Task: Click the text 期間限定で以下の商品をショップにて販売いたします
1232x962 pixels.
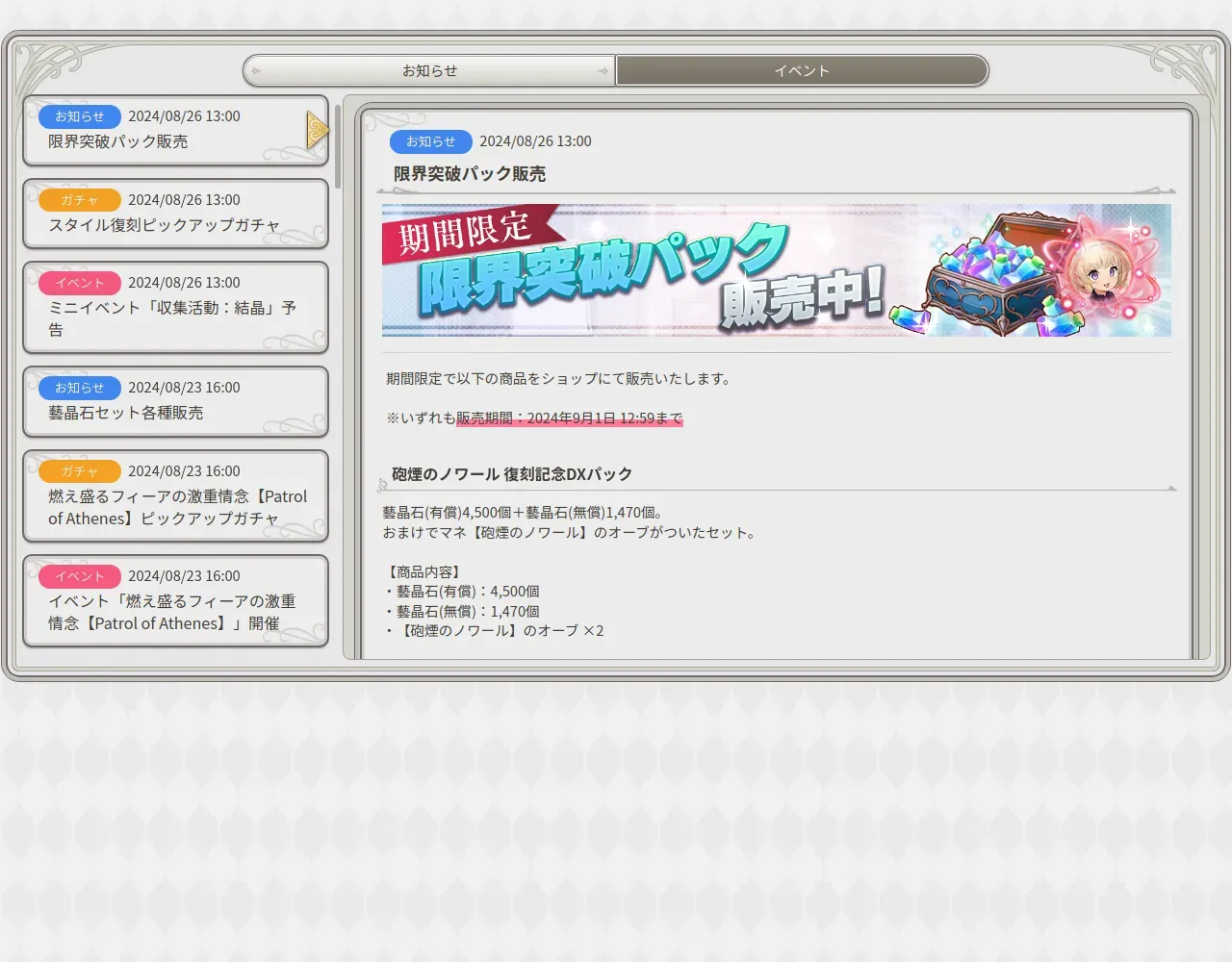Action: (558, 379)
